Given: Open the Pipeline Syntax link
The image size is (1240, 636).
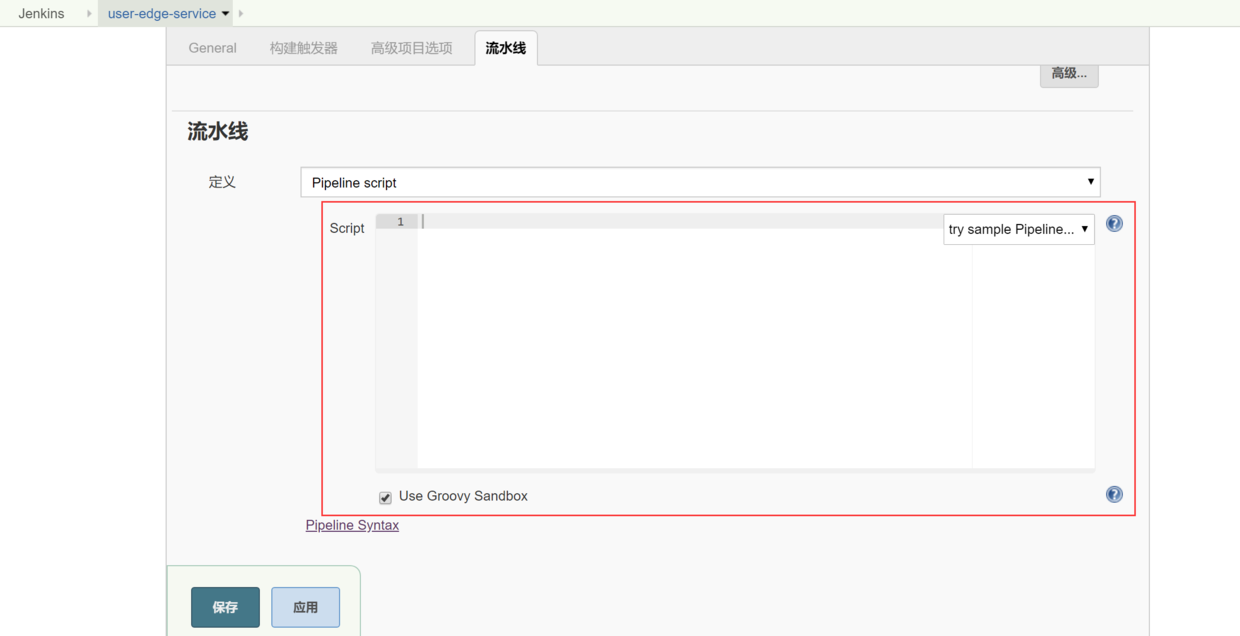Looking at the screenshot, I should tap(352, 525).
